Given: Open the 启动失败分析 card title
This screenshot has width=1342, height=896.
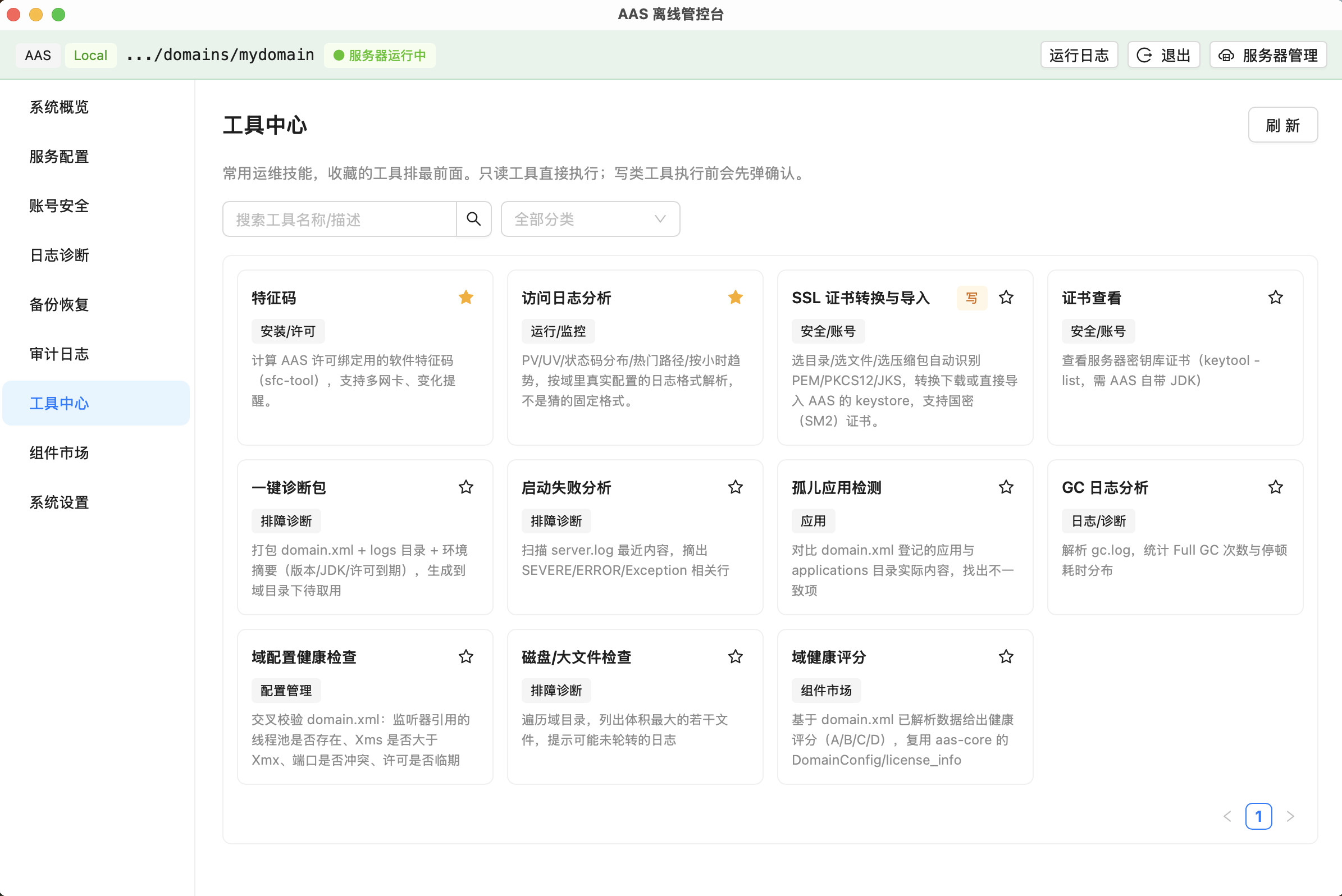Looking at the screenshot, I should click(567, 488).
